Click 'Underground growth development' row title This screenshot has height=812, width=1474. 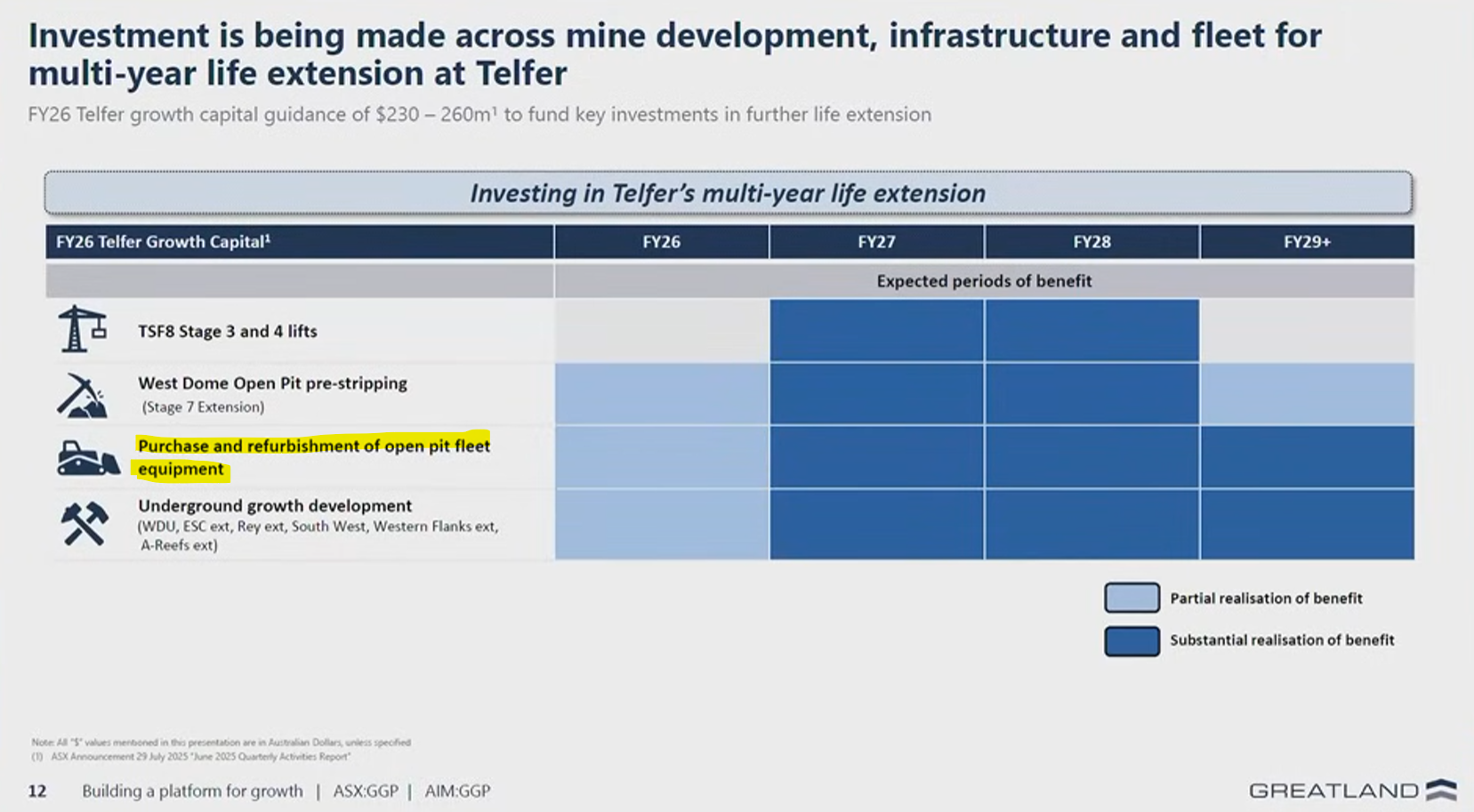click(275, 505)
